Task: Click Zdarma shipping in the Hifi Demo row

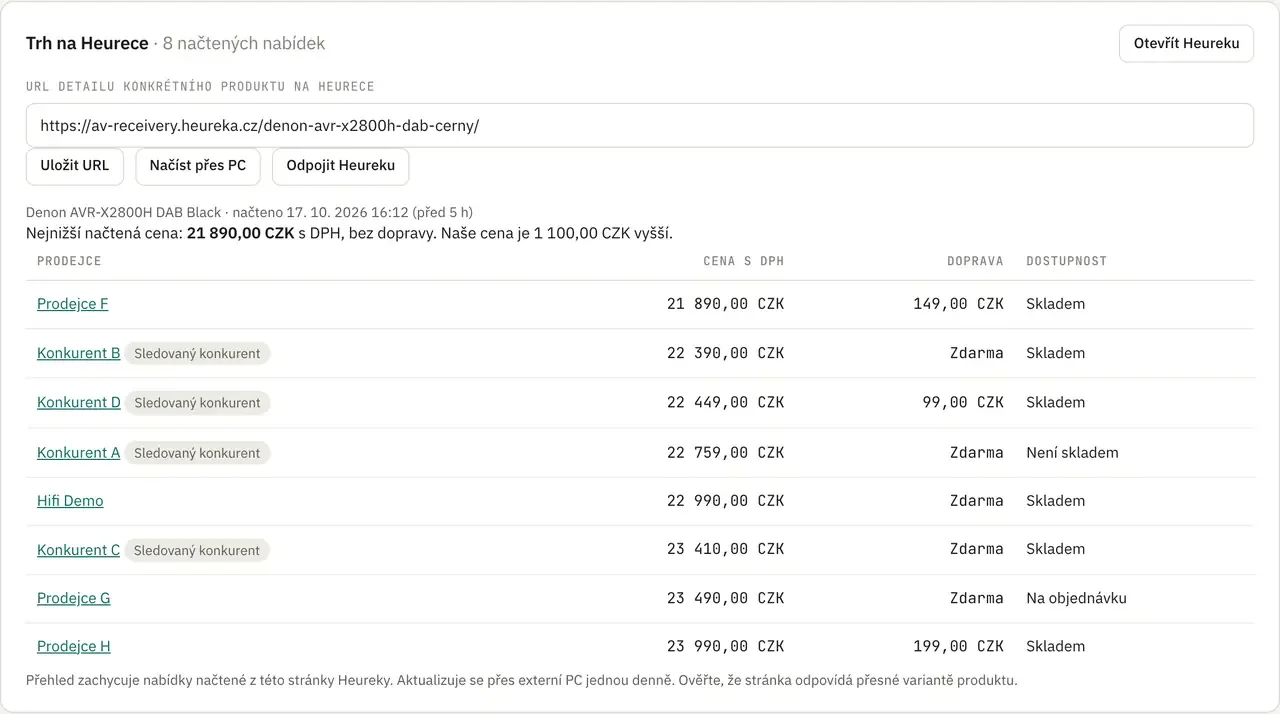Action: pyautogui.click(x=977, y=501)
